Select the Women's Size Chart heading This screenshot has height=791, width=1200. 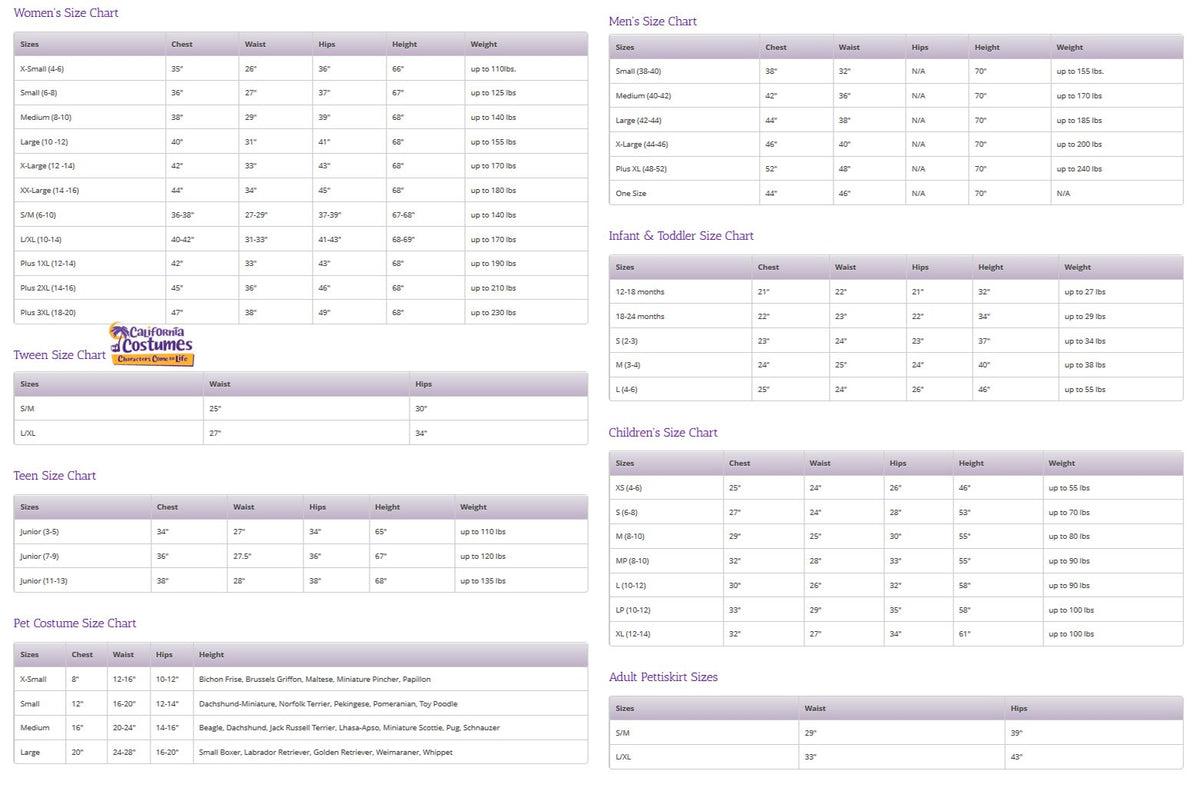[66, 13]
